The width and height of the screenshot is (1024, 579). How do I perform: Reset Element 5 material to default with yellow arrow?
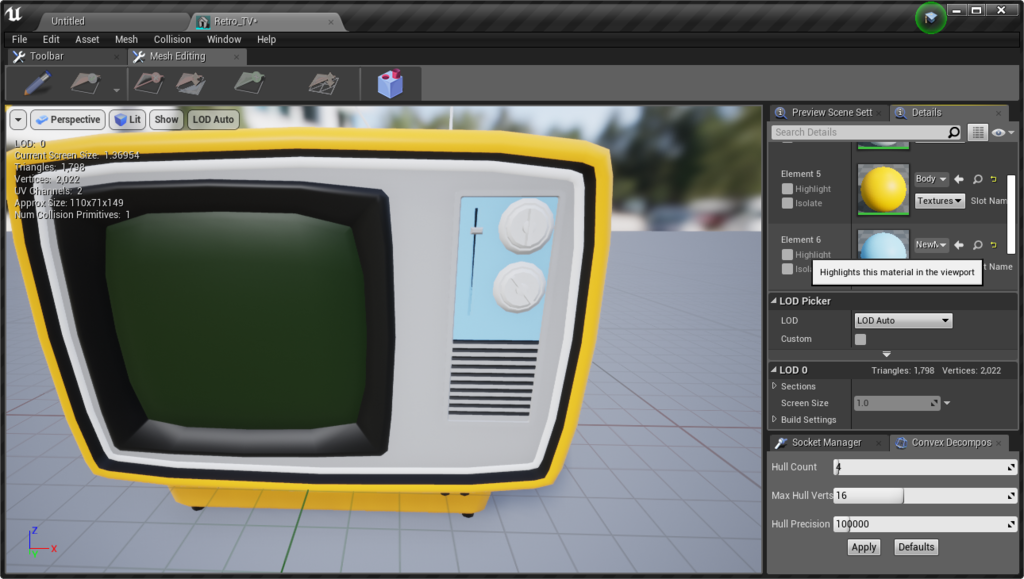tap(994, 179)
